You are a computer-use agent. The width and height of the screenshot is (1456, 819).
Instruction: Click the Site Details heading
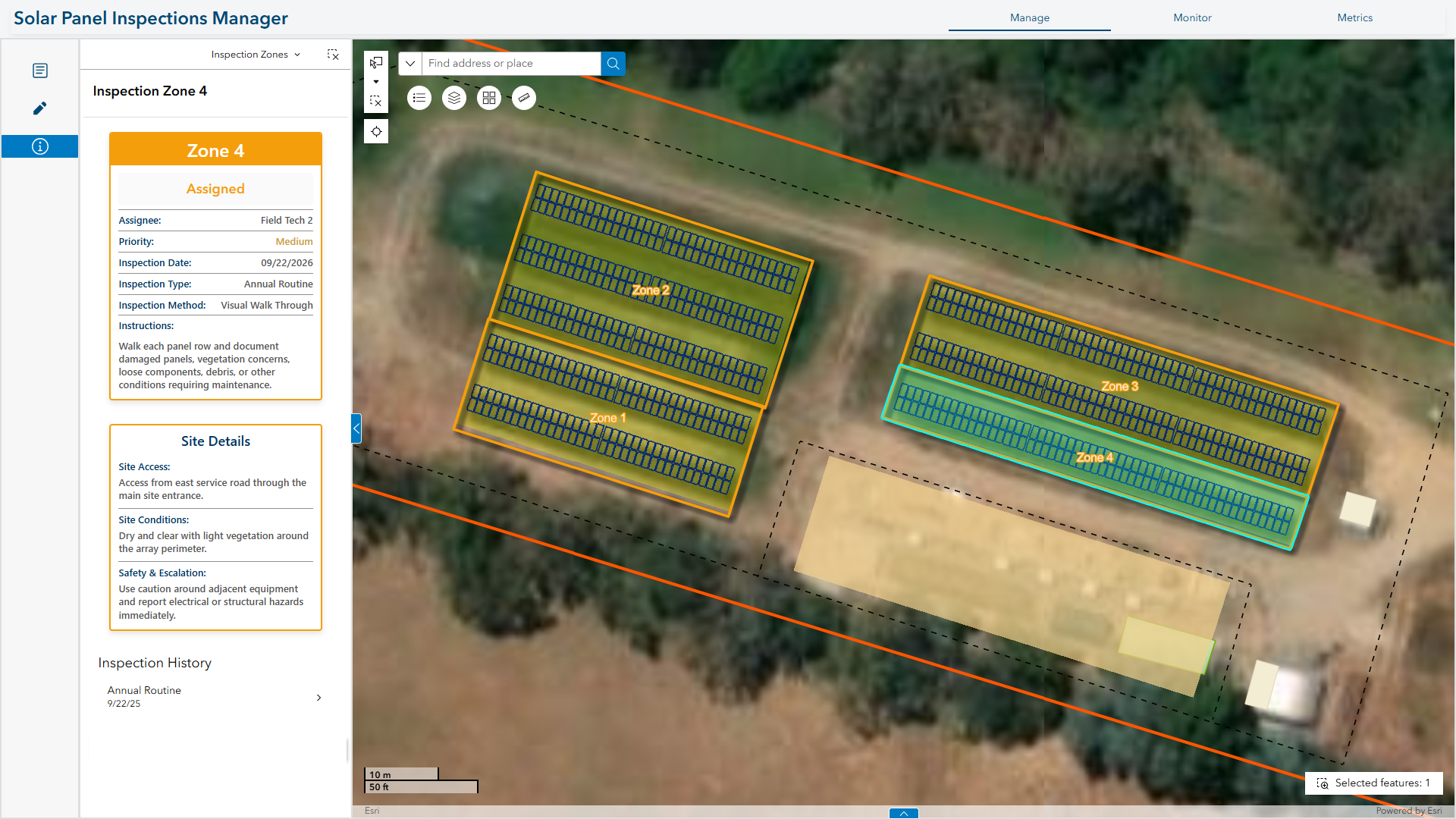(x=215, y=441)
